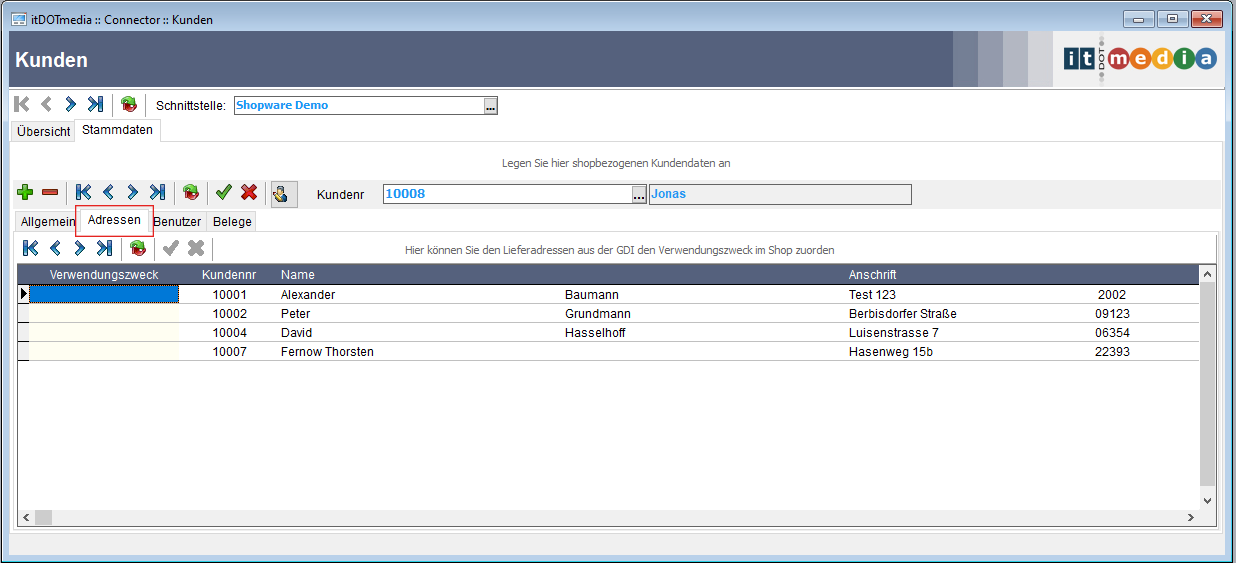Switch to the Übersicht tab
The width and height of the screenshot is (1236, 563).
43,132
